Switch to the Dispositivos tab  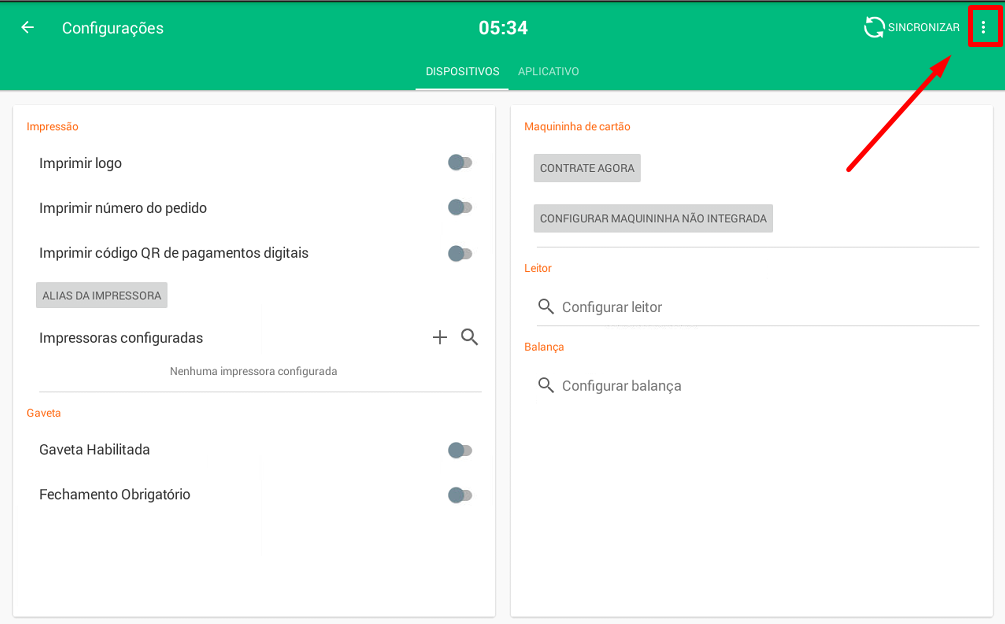point(462,71)
